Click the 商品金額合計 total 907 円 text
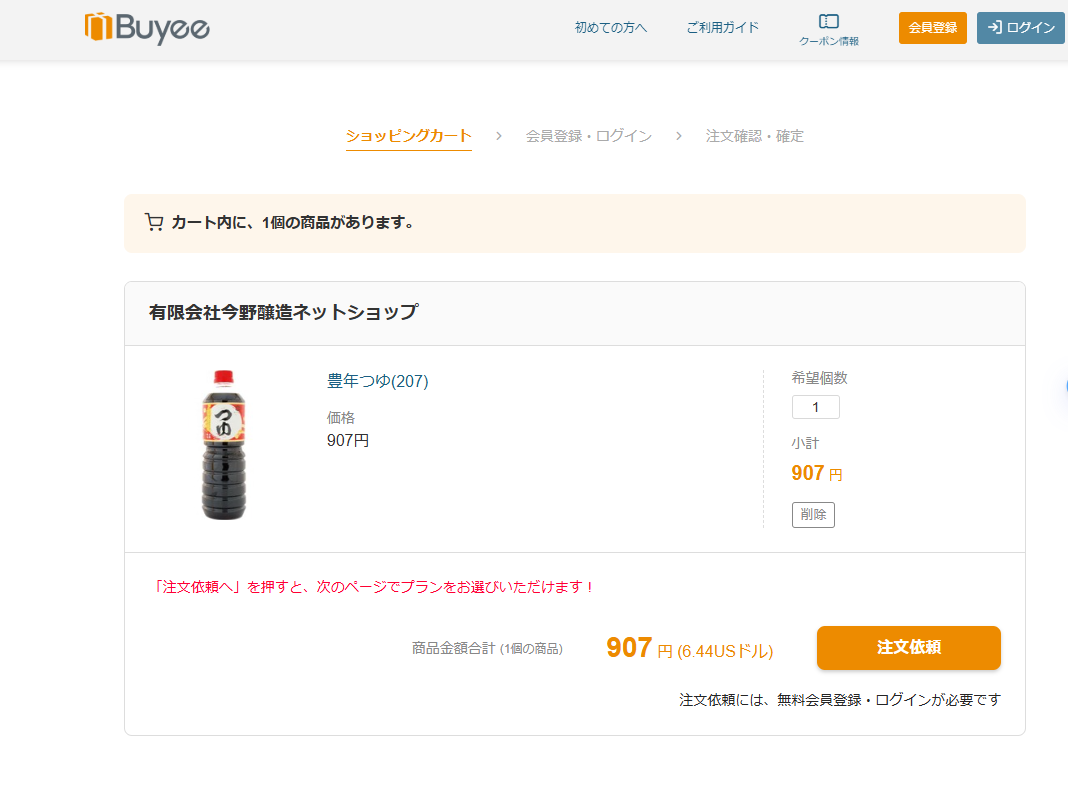Screen dimensions: 1068x790 click(689, 648)
